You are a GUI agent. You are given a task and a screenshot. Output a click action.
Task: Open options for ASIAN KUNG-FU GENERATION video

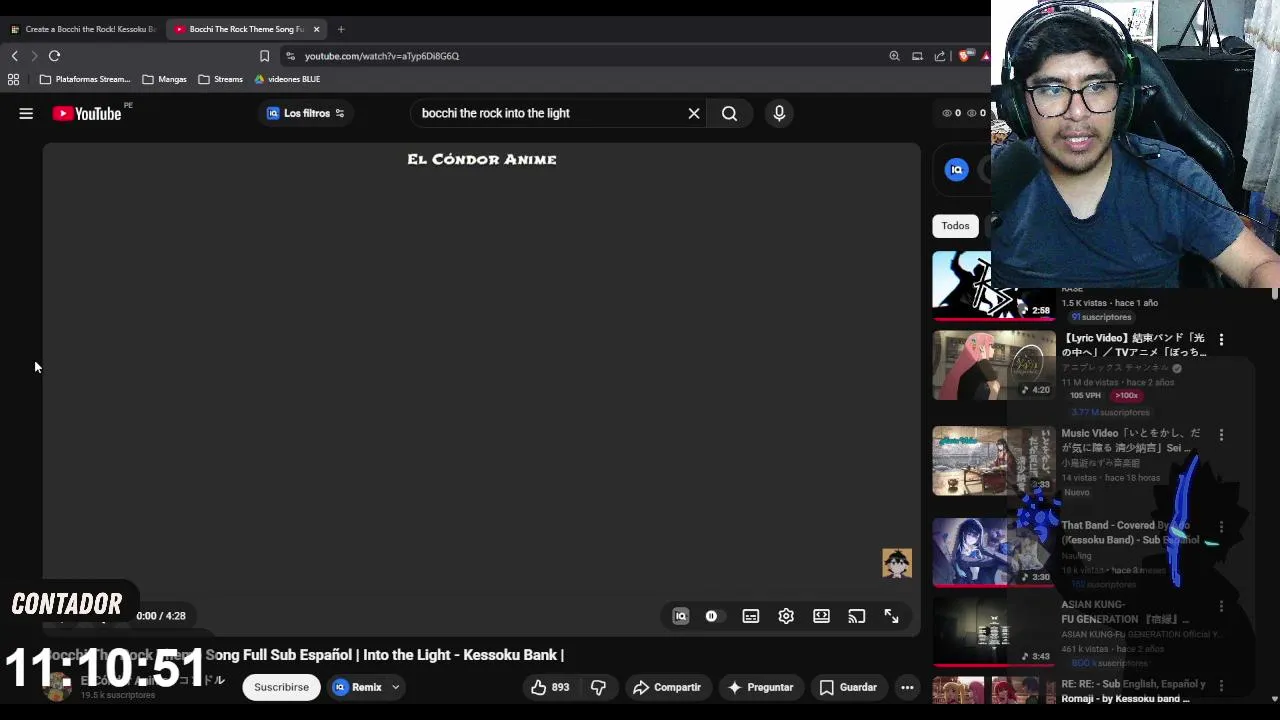tap(1221, 606)
